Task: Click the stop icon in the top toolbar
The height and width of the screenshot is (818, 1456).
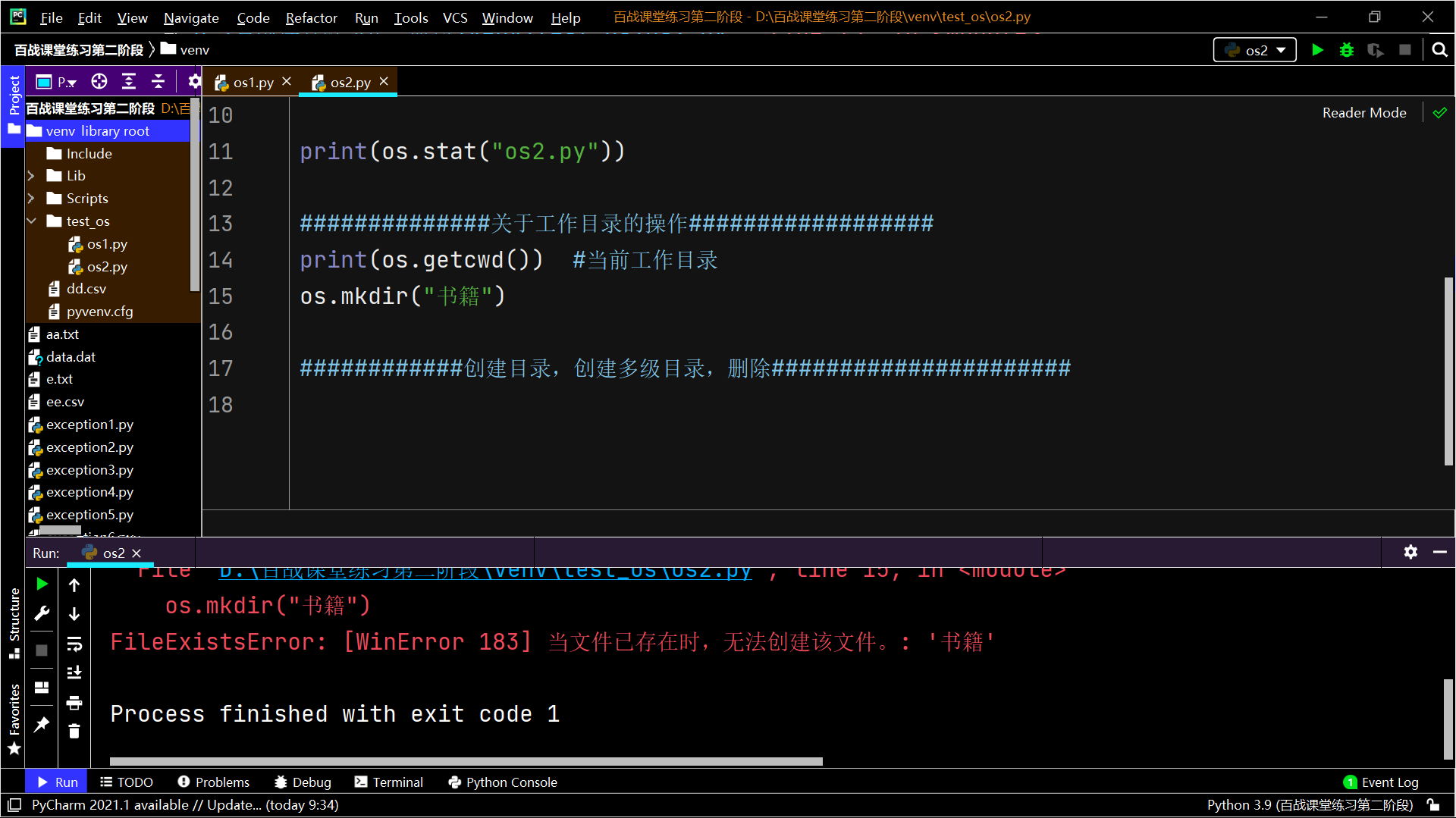Action: [1405, 50]
